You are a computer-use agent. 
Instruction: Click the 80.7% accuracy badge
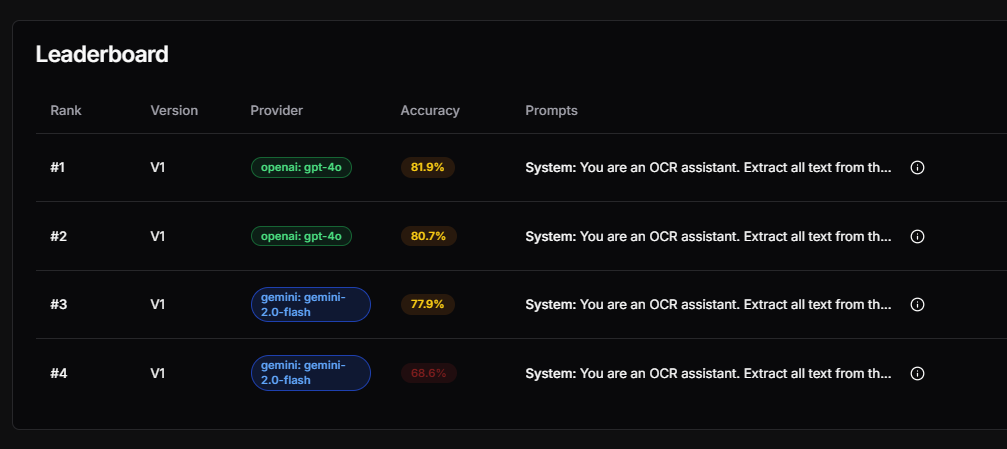click(428, 236)
